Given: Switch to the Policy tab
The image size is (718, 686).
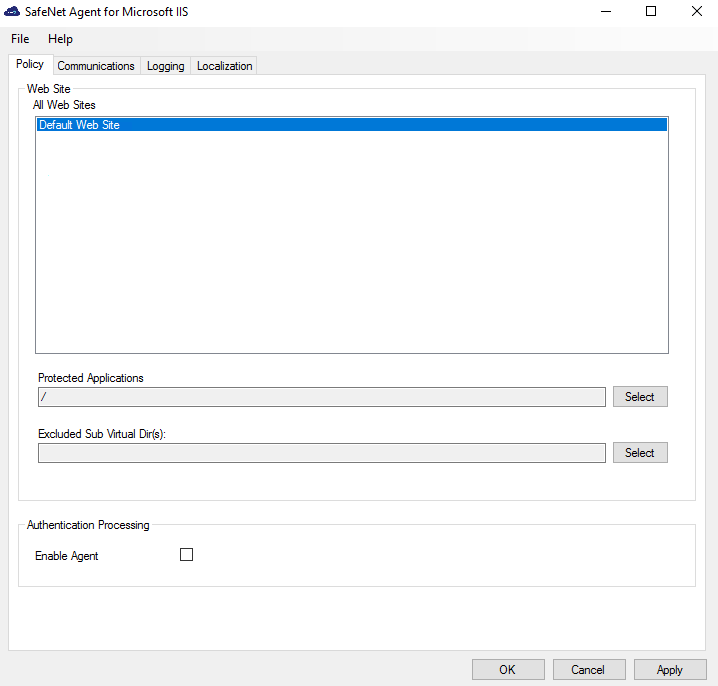Looking at the screenshot, I should (x=30, y=64).
